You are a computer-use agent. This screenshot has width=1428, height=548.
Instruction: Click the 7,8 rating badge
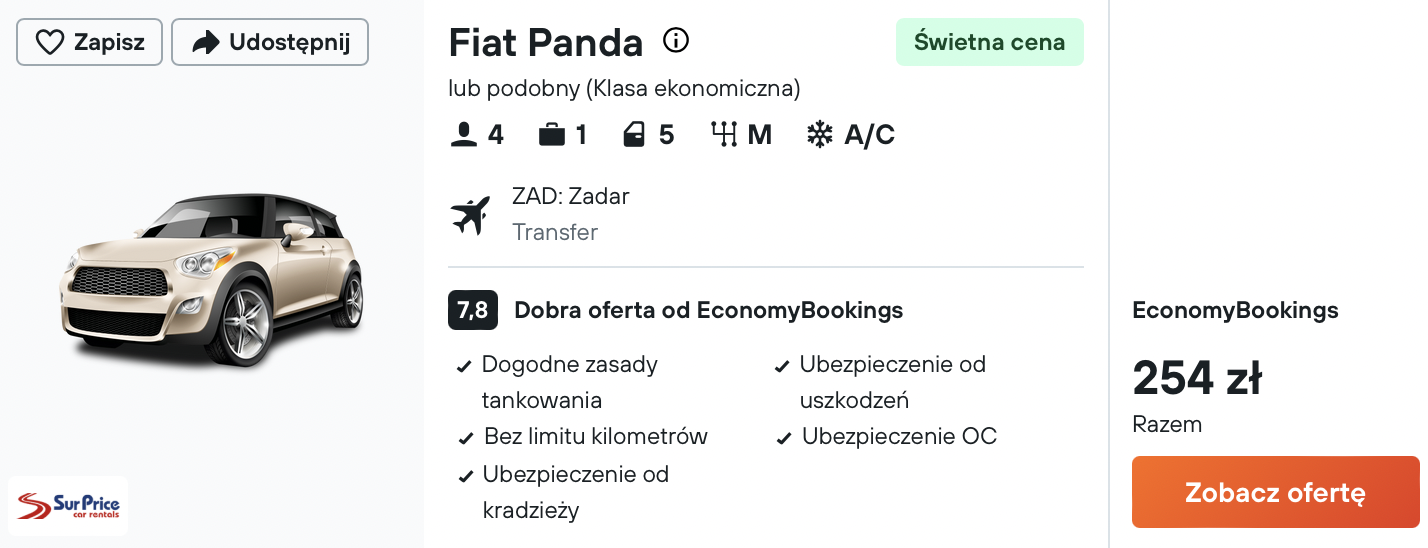(473, 310)
